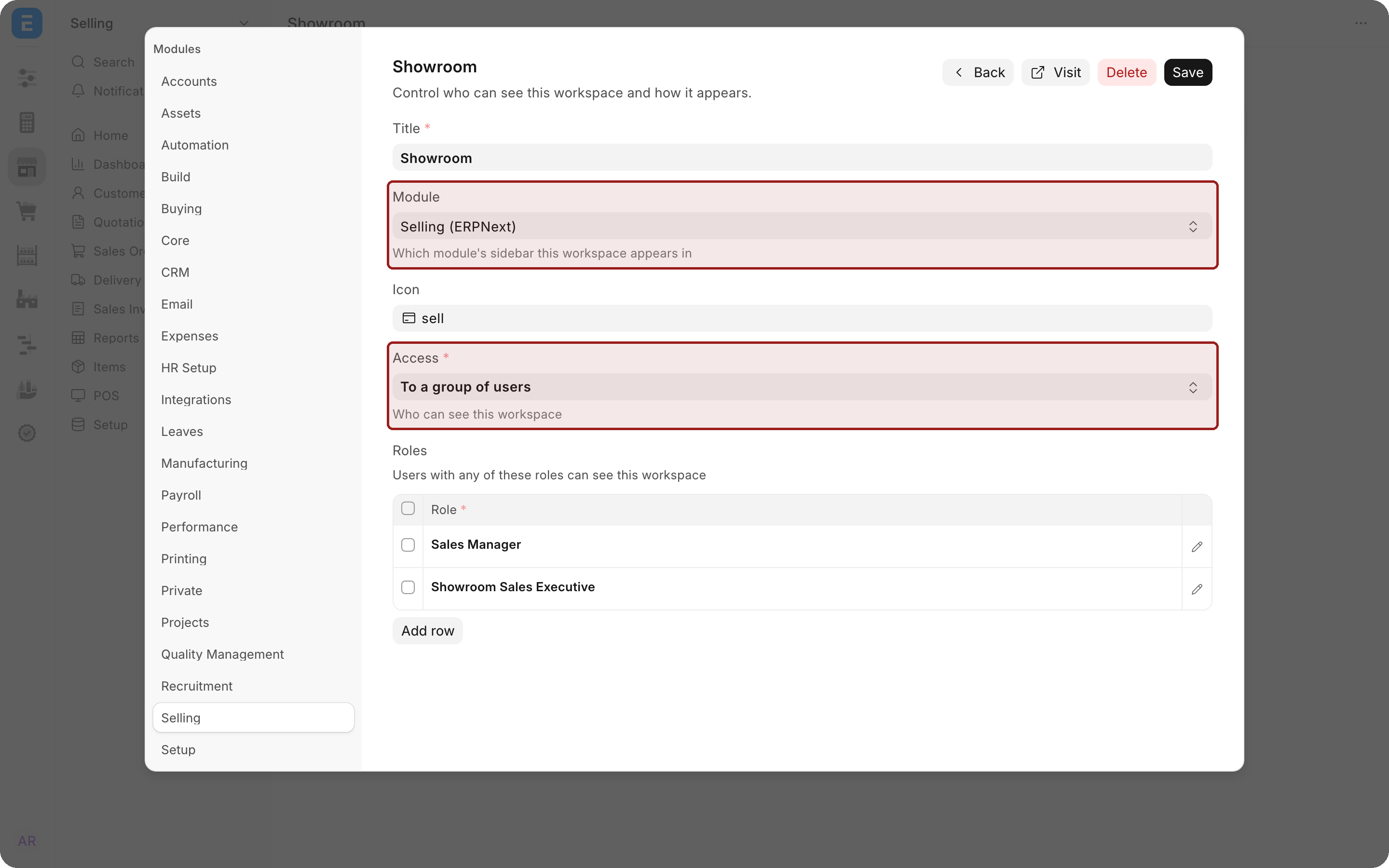Screen dimensions: 1389x868
Task: Open the factory Manufacturing icon in left rail
Action: click(x=27, y=299)
